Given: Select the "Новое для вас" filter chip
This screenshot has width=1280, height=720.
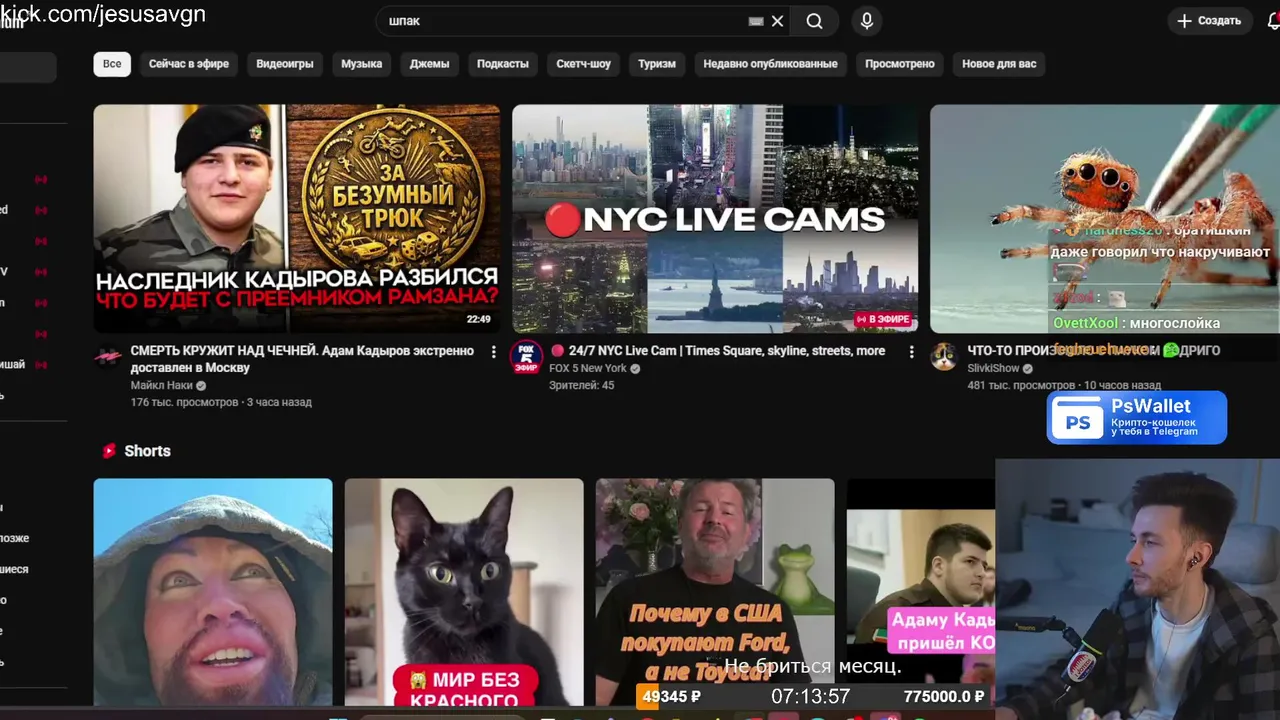Looking at the screenshot, I should pos(999,64).
